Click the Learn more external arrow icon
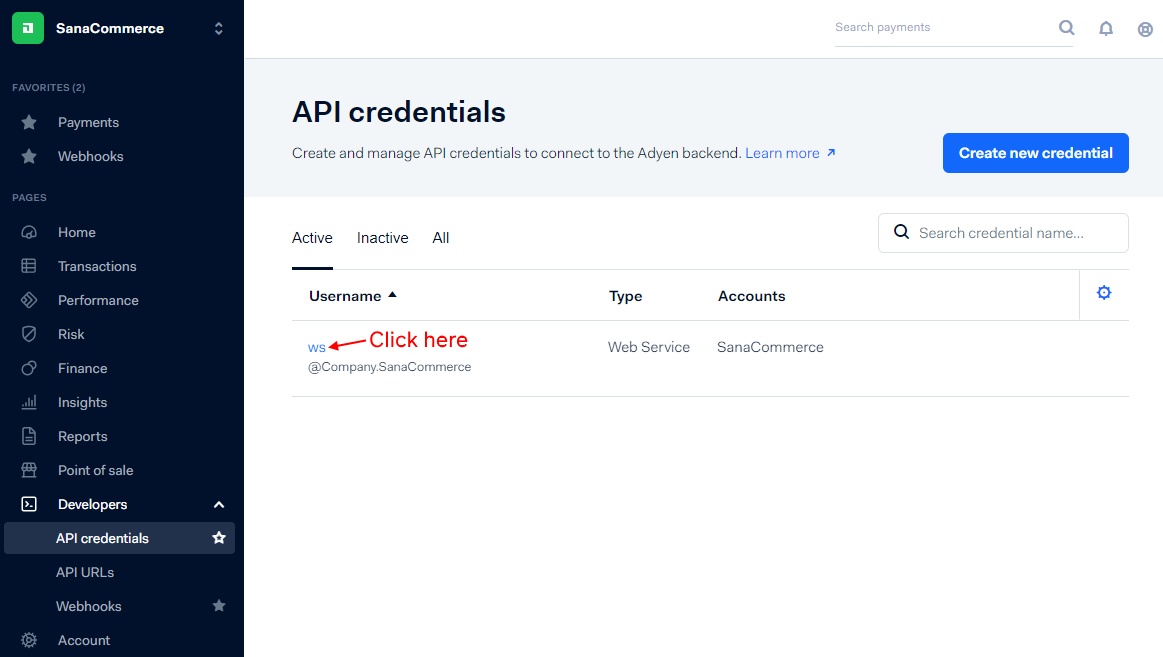 pos(831,152)
